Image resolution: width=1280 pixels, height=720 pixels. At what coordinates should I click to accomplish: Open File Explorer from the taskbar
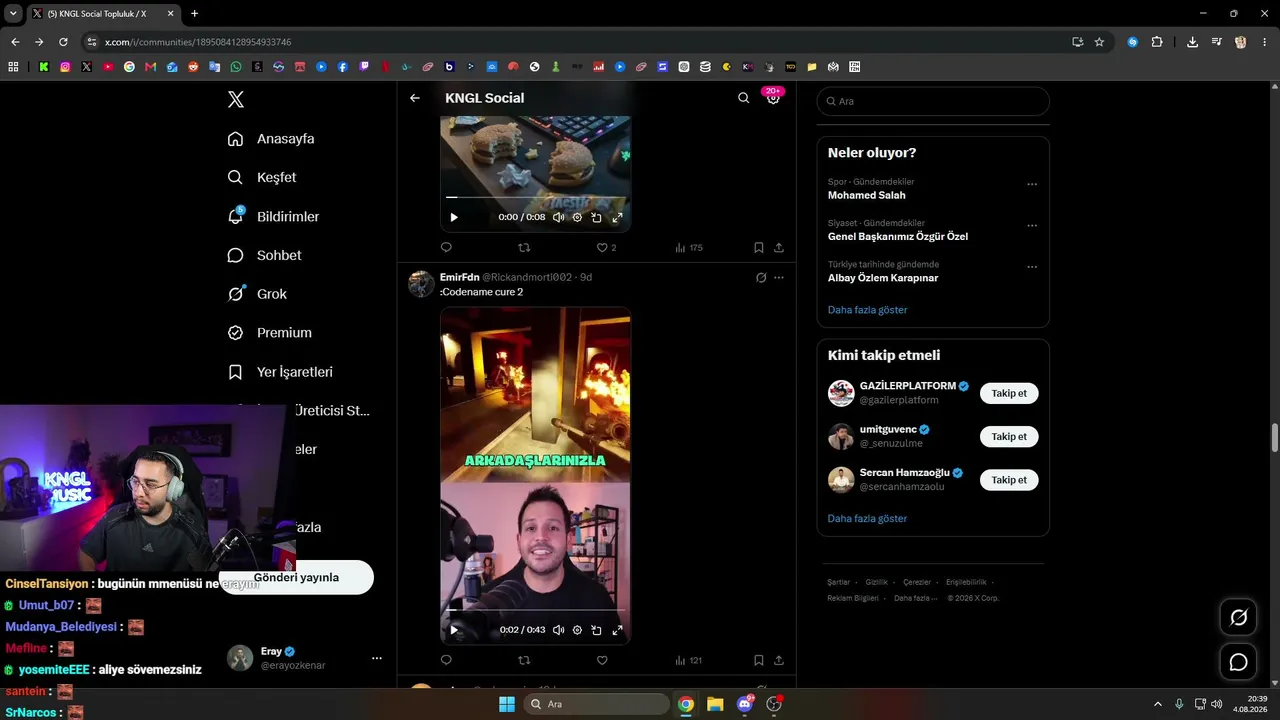pos(715,704)
